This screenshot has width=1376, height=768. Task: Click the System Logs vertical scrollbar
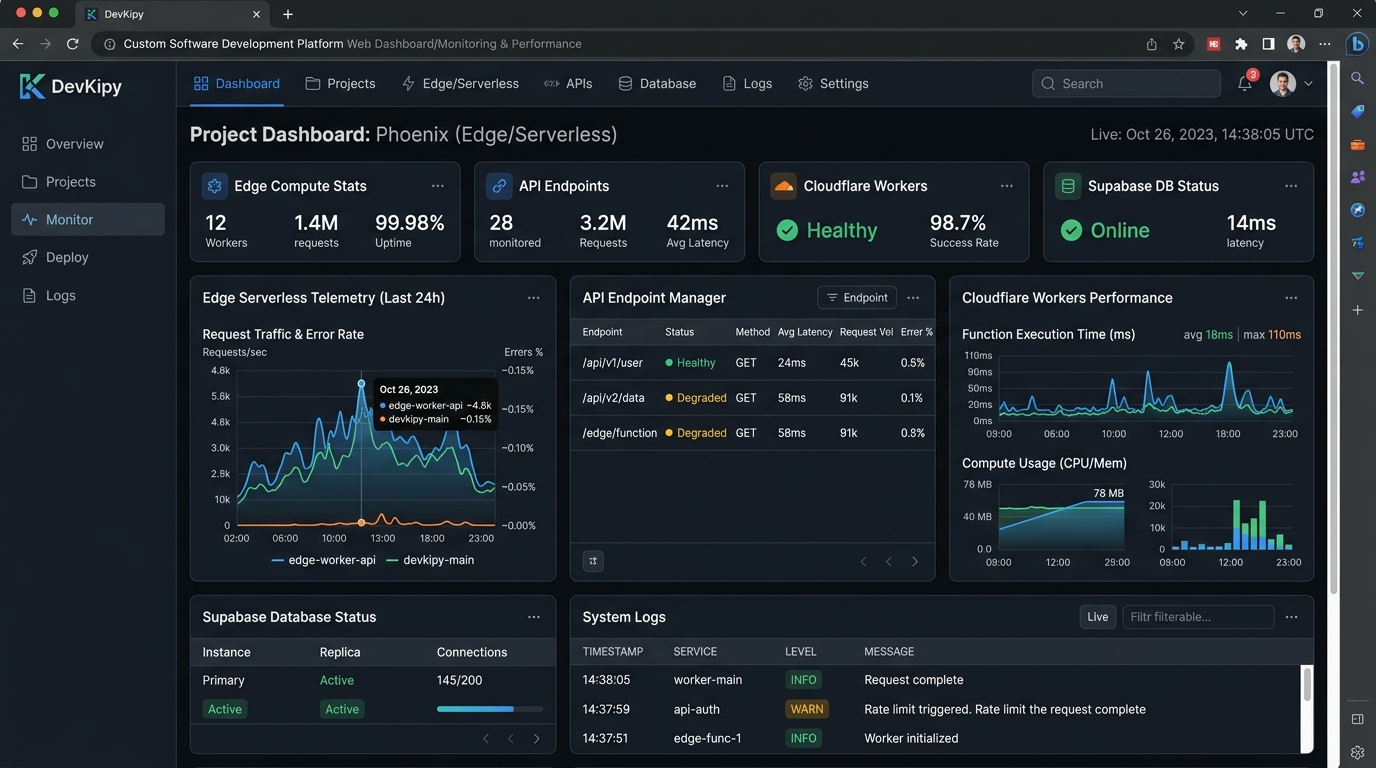click(x=1306, y=686)
